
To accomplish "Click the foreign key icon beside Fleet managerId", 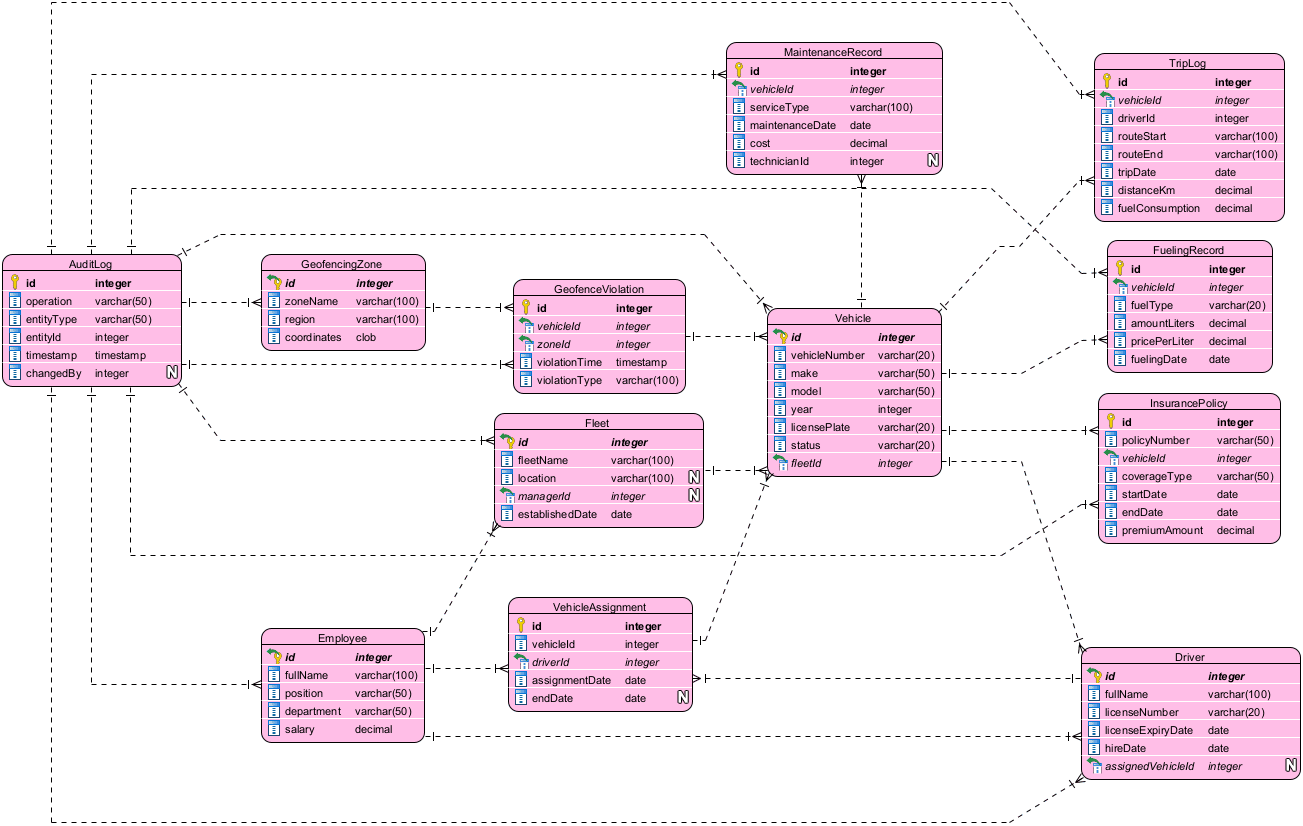I will coord(507,496).
